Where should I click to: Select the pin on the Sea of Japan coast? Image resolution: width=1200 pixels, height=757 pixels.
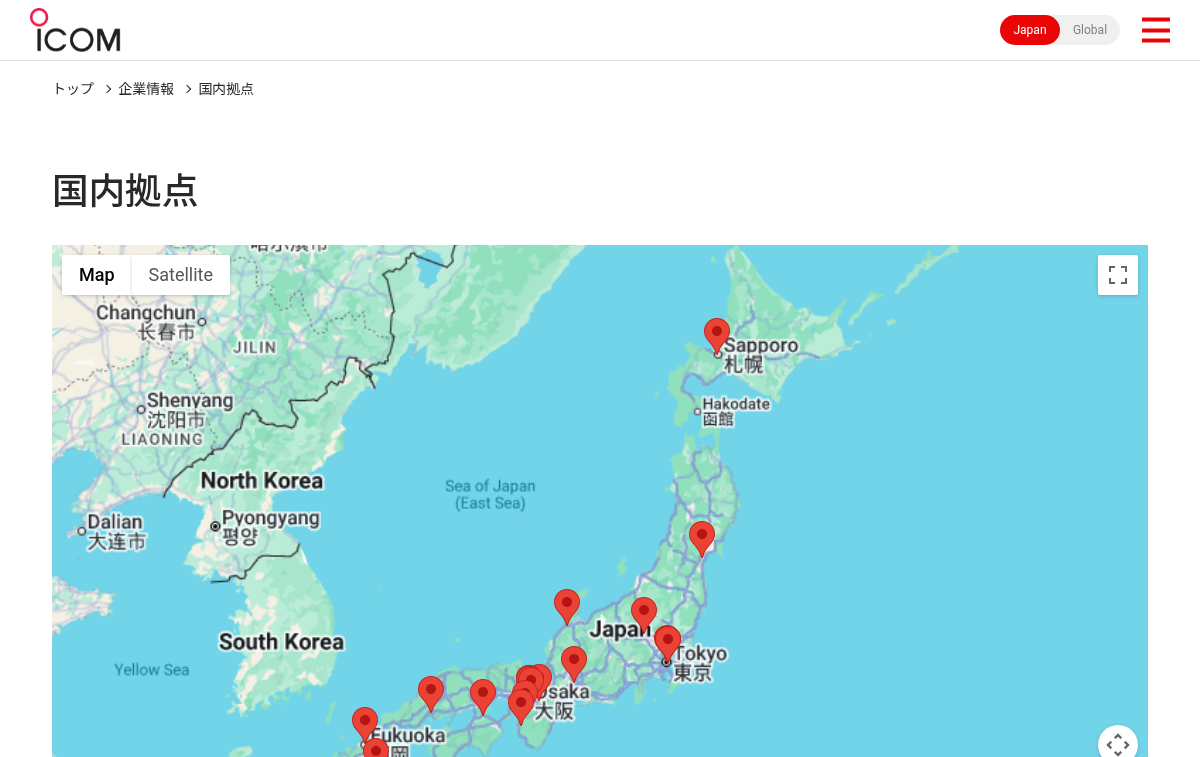(567, 606)
